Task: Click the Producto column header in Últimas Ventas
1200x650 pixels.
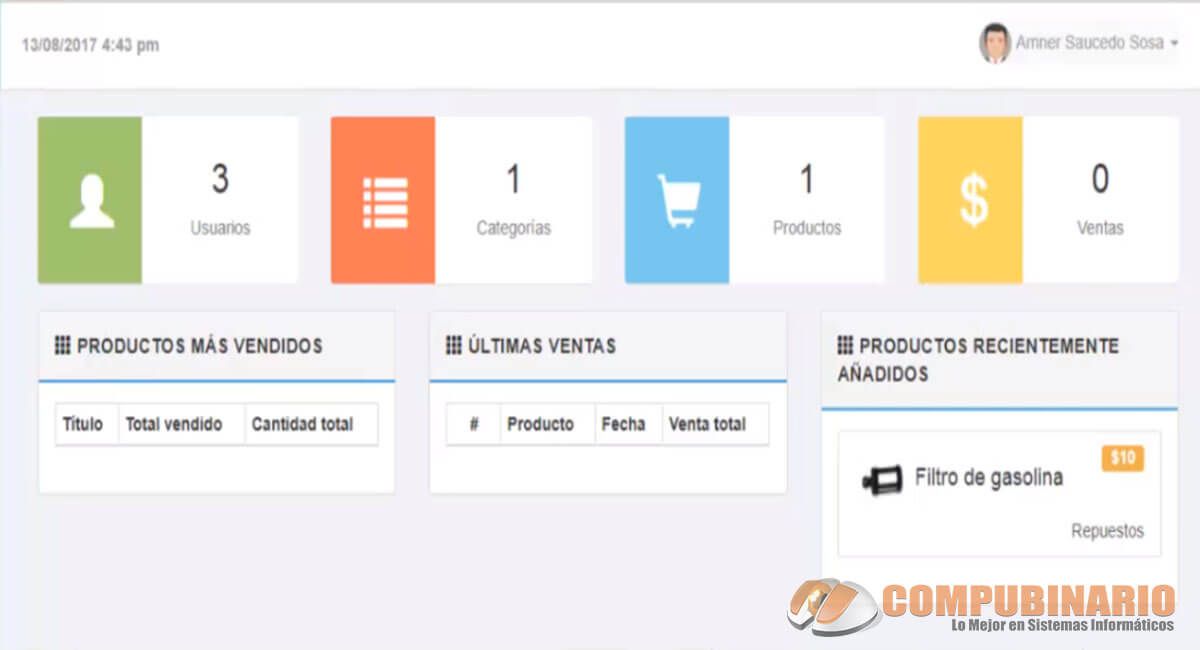Action: click(x=540, y=424)
